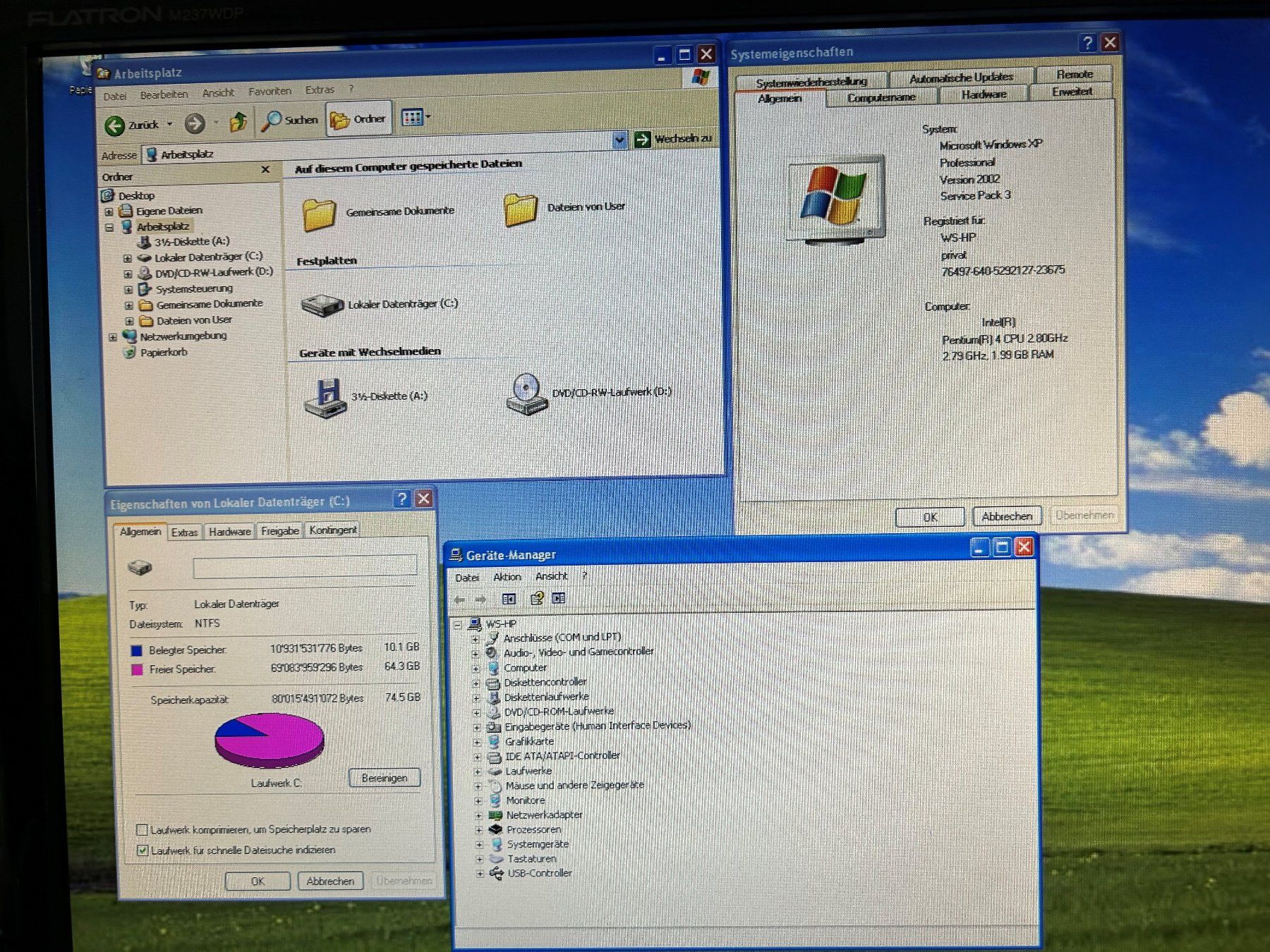Click Abbrechen in drive properties dialog
1270x952 pixels.
pyautogui.click(x=330, y=881)
